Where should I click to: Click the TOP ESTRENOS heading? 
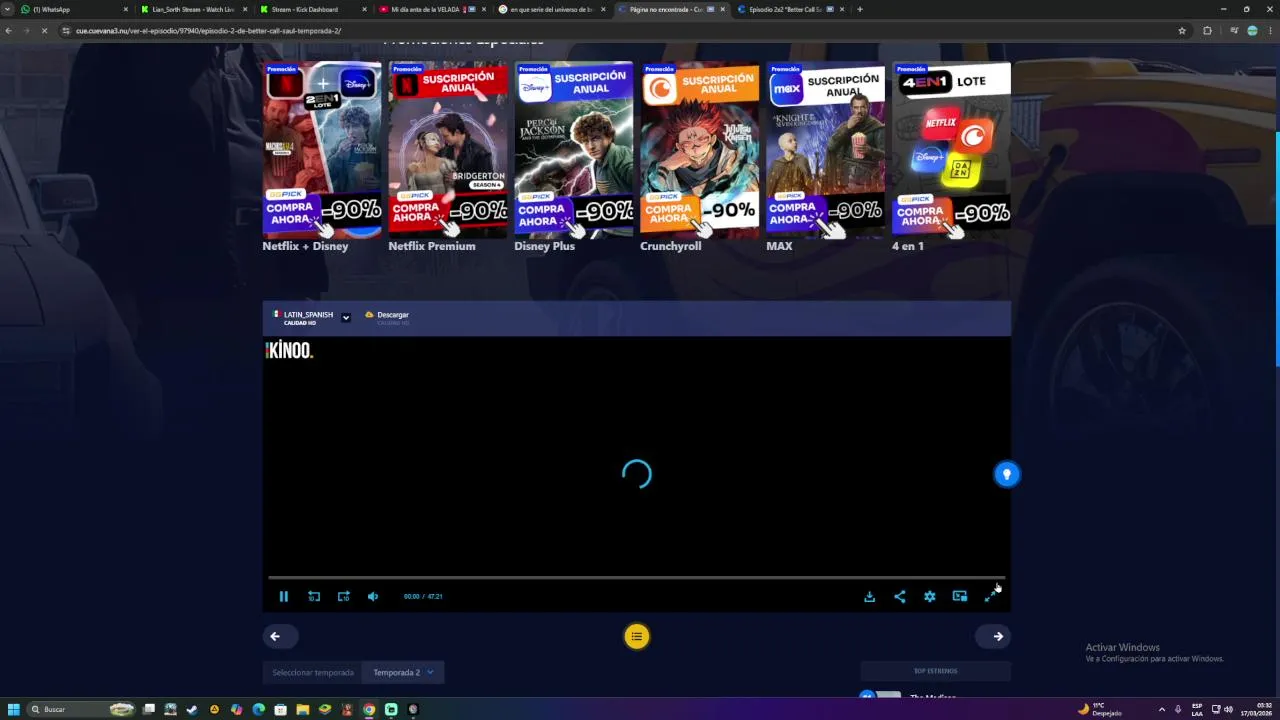click(x=935, y=671)
